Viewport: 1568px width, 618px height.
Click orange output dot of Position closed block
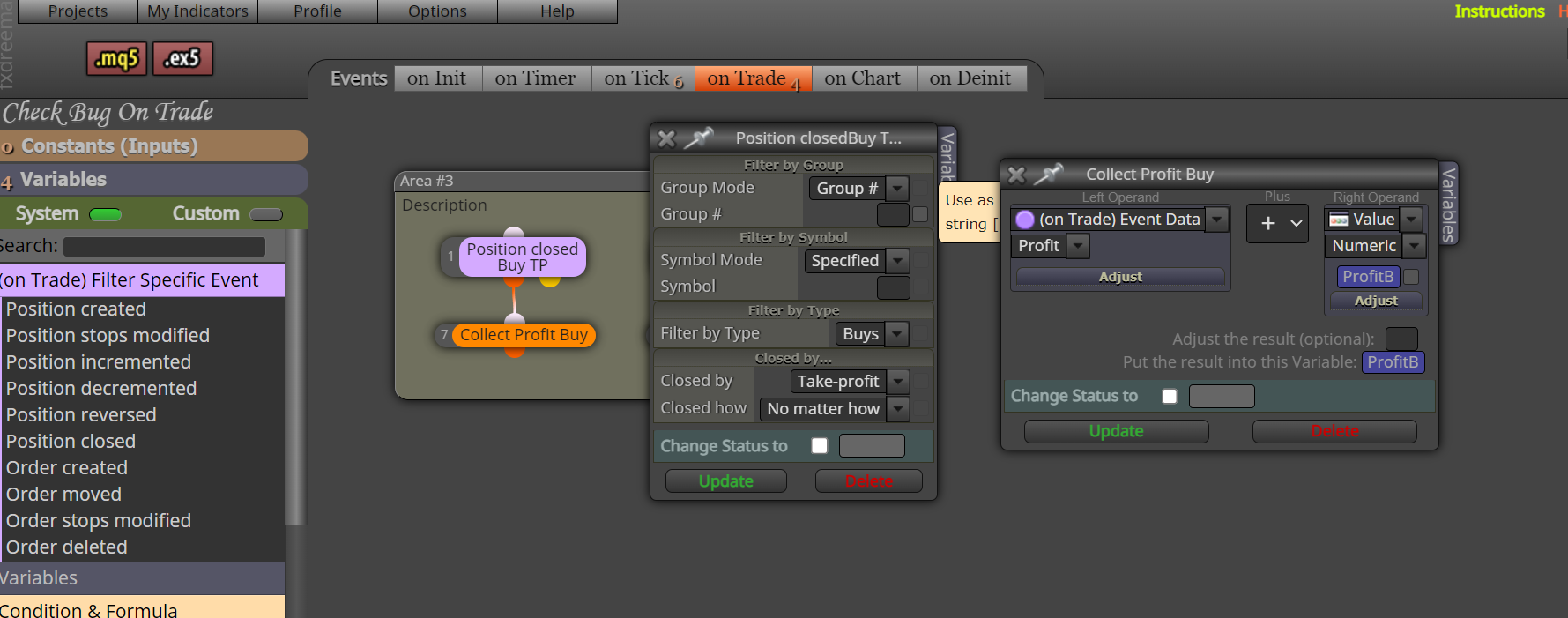[x=514, y=280]
